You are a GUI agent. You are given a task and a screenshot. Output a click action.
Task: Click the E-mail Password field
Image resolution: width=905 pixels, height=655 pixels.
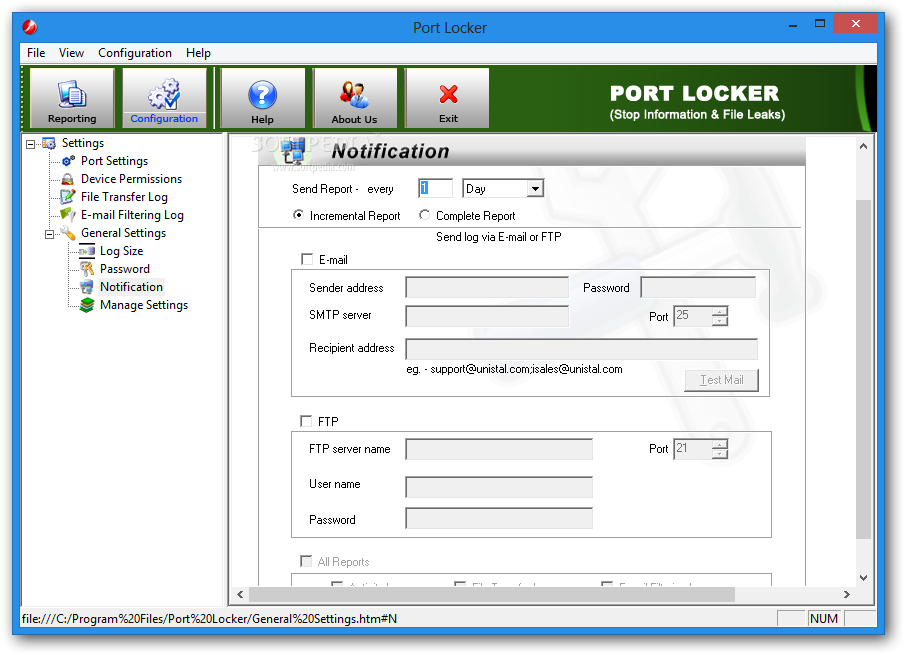(698, 287)
